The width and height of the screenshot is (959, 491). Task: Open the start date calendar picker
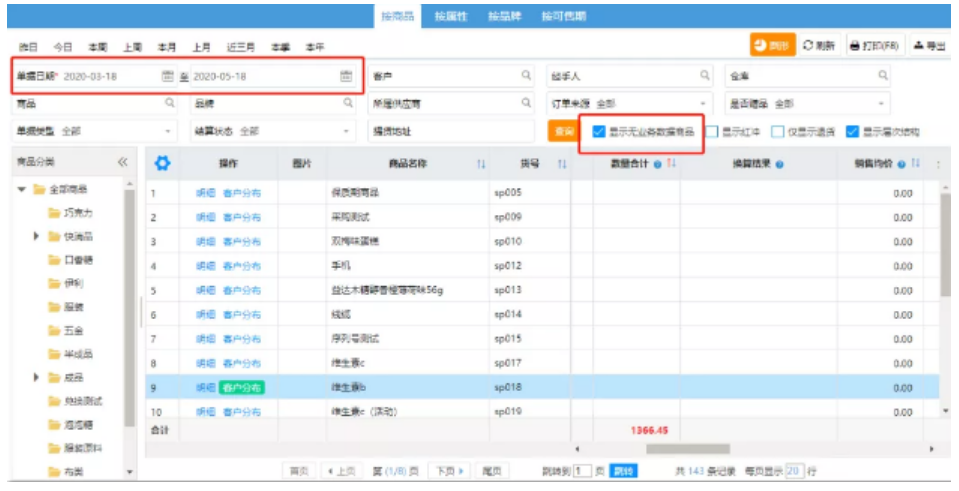(167, 76)
